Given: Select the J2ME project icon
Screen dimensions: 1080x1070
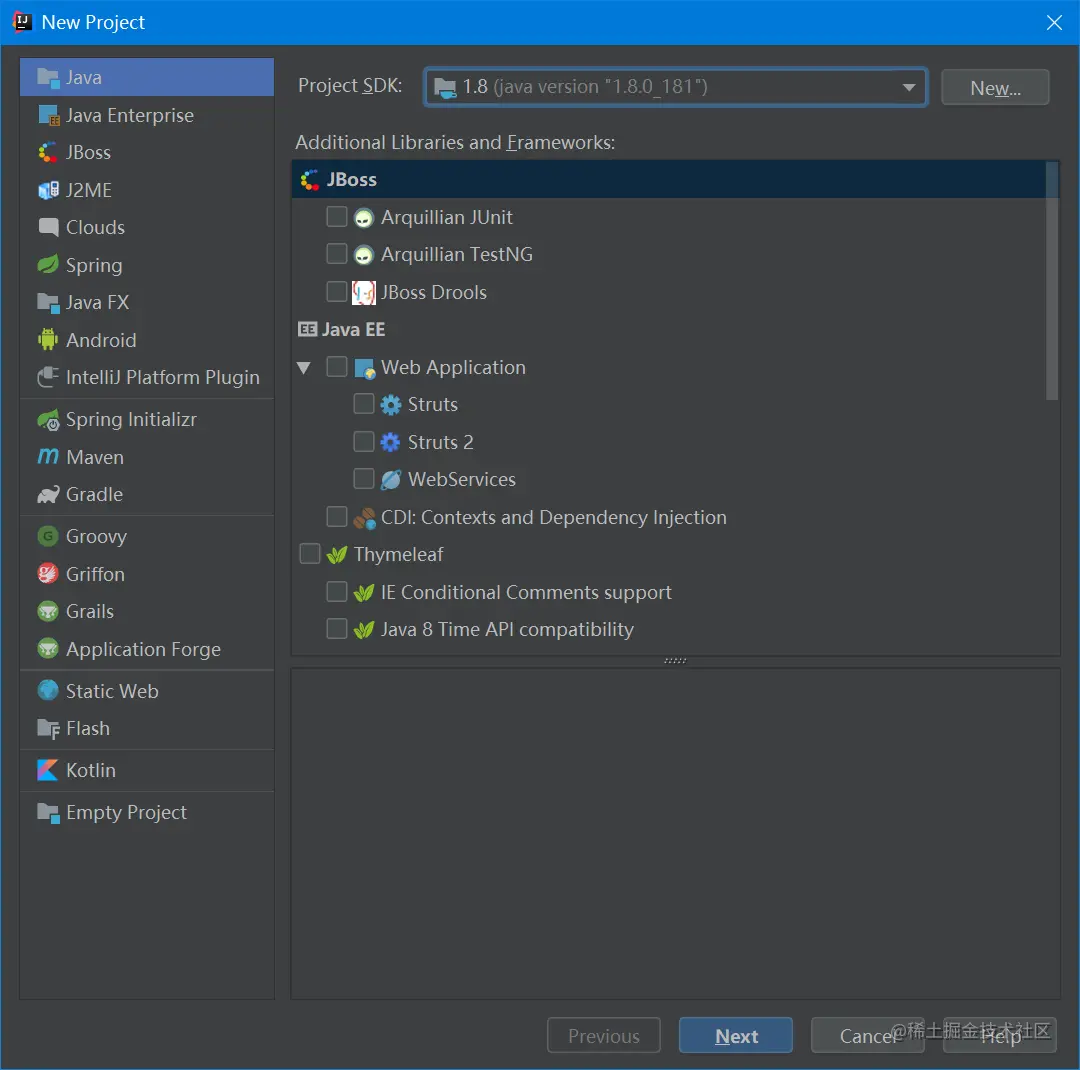Looking at the screenshot, I should tap(48, 190).
